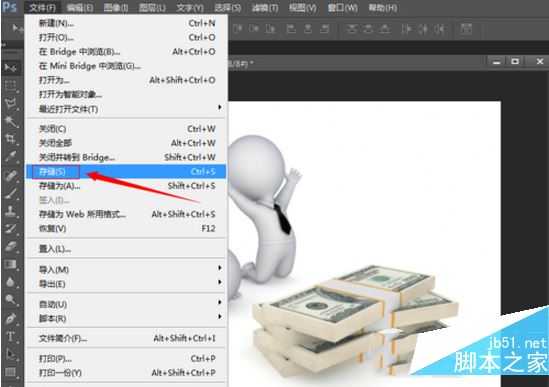Choose 打开(O)... from File menu
The image size is (549, 387).
[126, 37]
